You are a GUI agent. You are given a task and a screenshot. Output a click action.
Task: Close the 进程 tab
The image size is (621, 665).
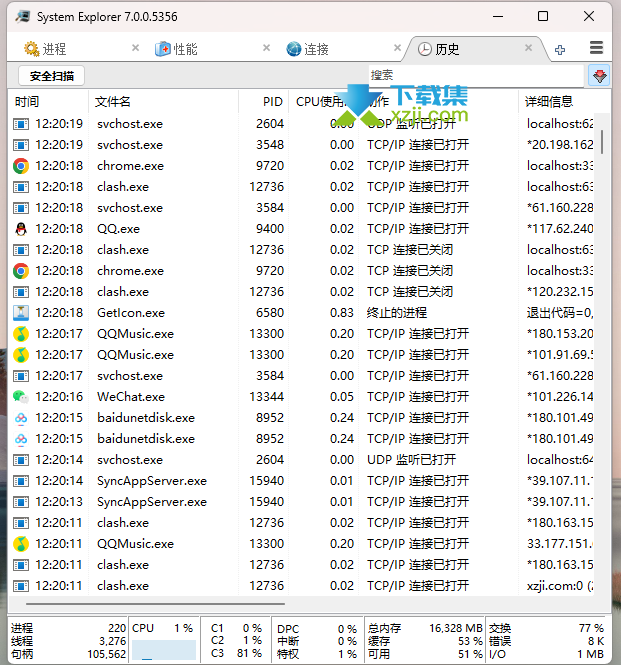[x=135, y=48]
